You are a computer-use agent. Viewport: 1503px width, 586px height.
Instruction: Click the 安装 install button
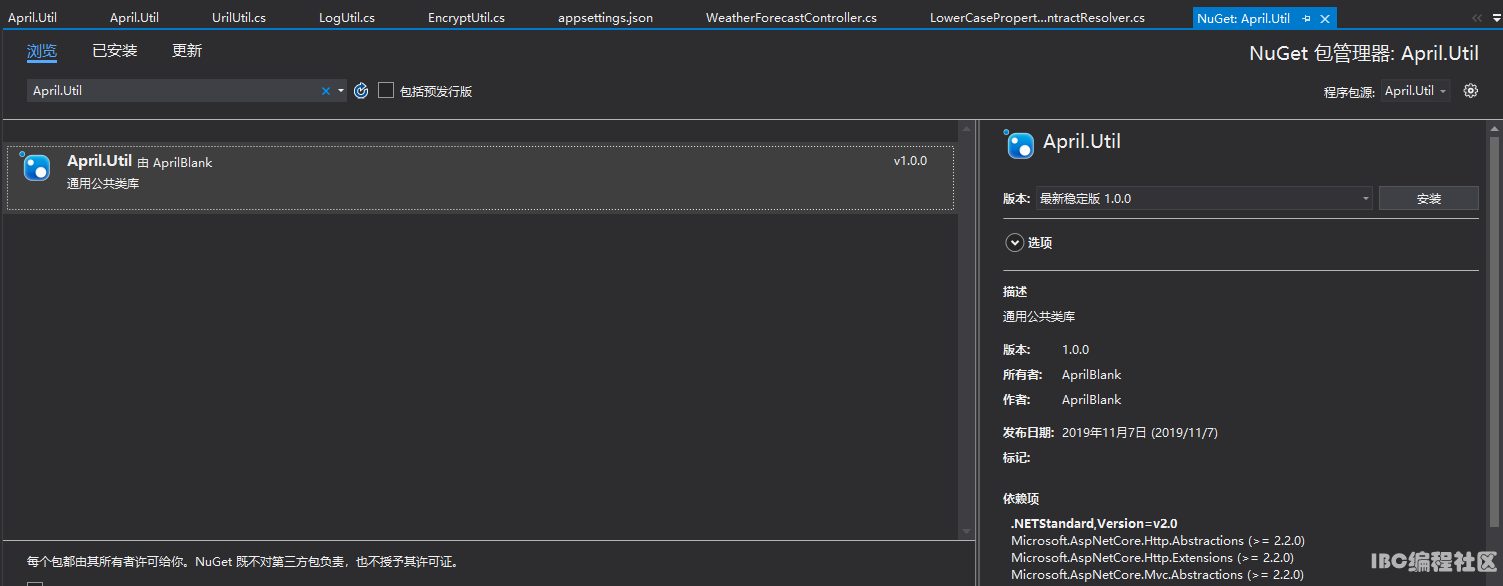(x=1428, y=198)
